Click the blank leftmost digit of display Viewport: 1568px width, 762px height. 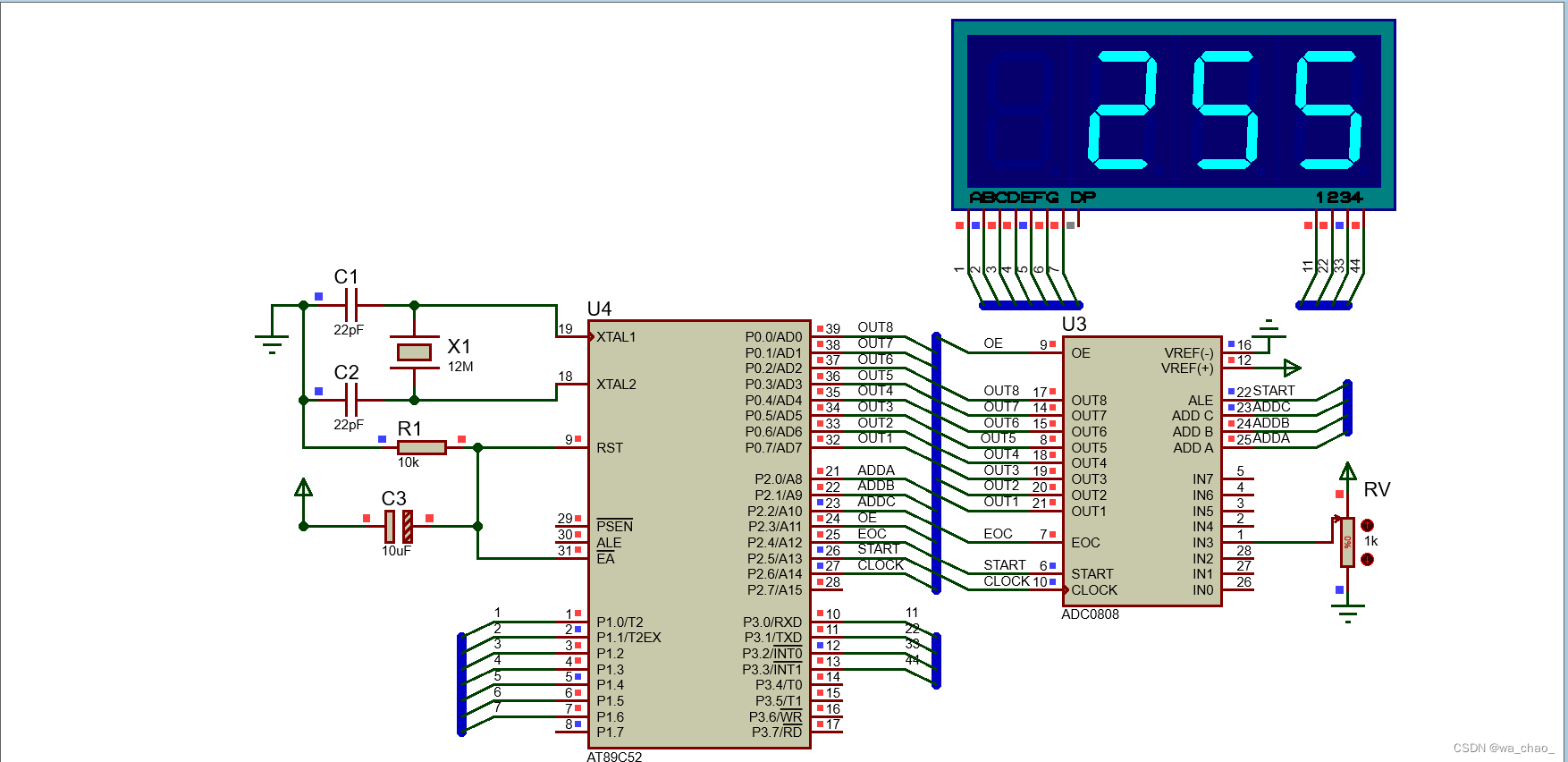pos(1024,109)
